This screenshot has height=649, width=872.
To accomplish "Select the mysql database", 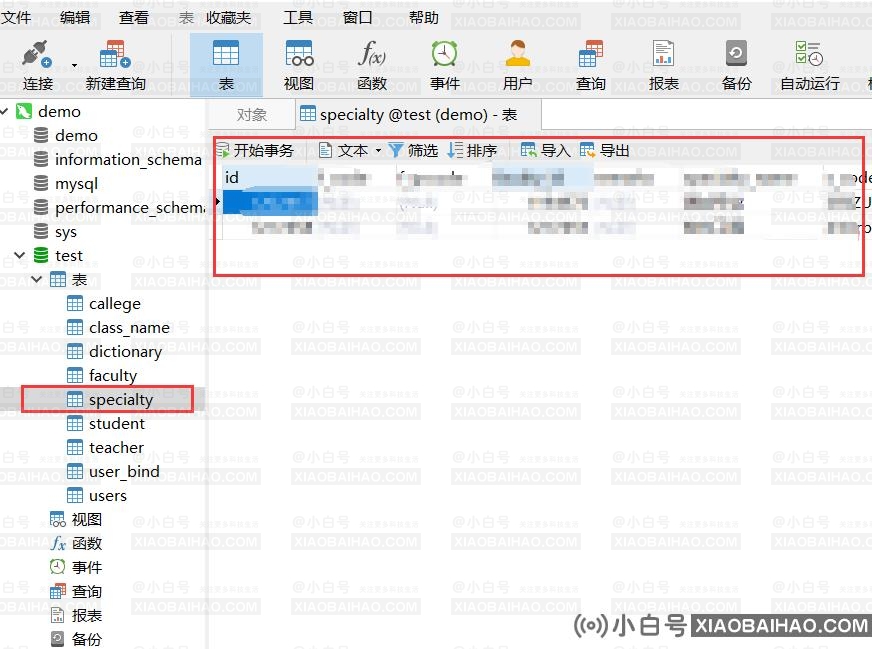I will [77, 184].
